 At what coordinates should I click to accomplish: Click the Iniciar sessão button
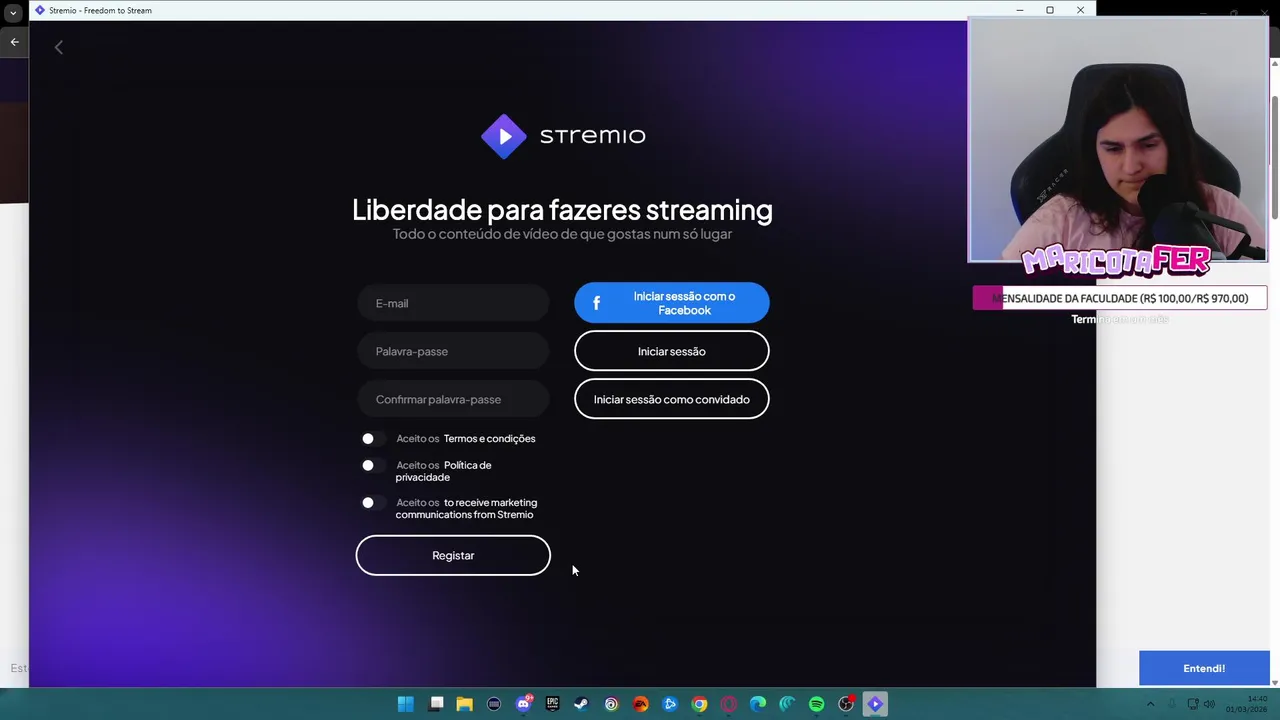click(x=672, y=351)
